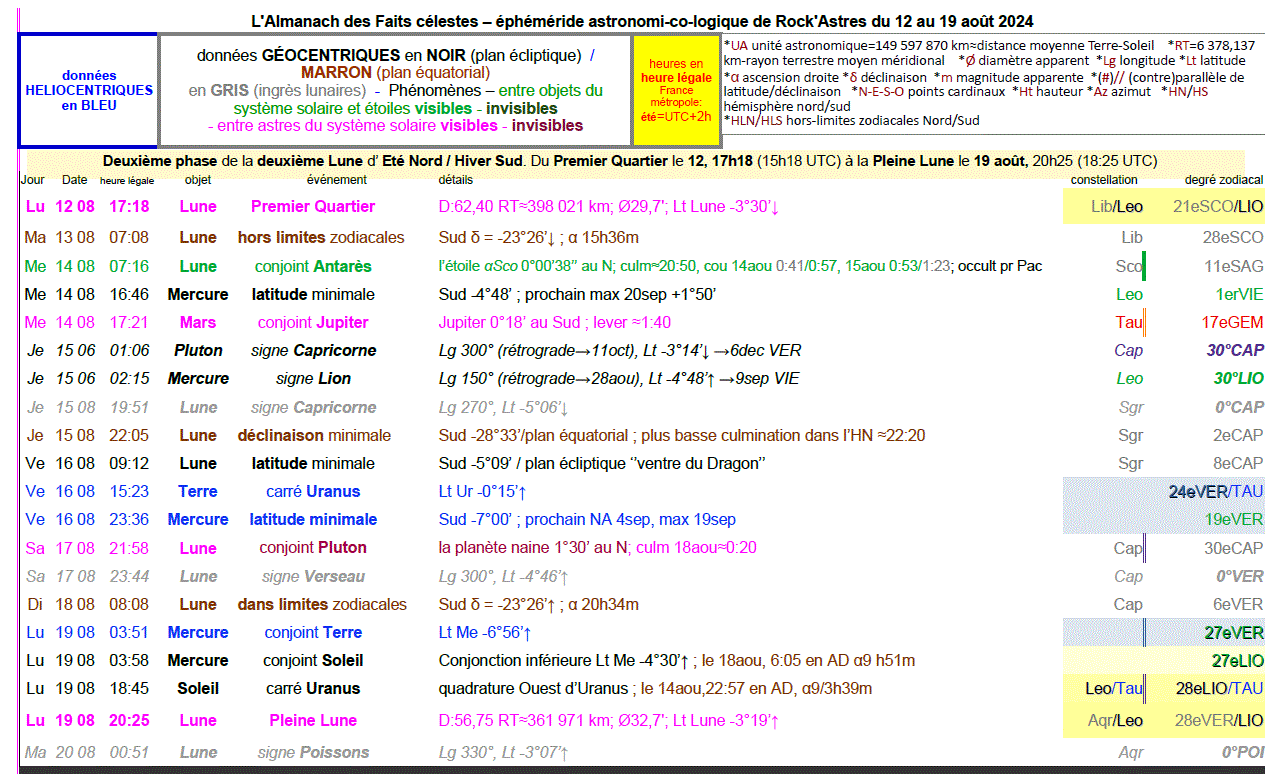
Task: Select 'déclinaison minimale' event
Action: click(x=314, y=435)
